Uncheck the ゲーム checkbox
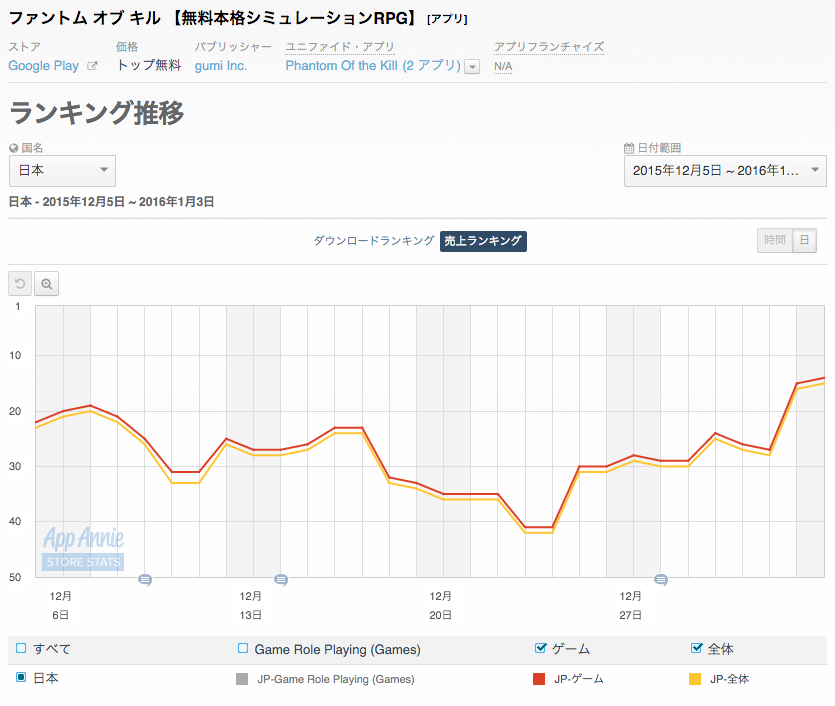Screen dimensions: 835x706 540,648
